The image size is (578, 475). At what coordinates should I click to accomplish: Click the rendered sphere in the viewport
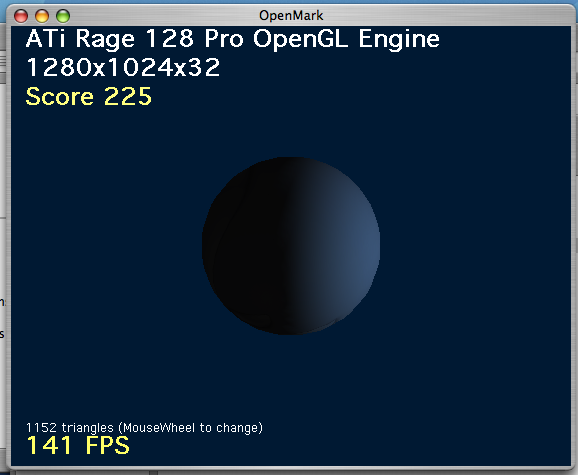coord(291,246)
